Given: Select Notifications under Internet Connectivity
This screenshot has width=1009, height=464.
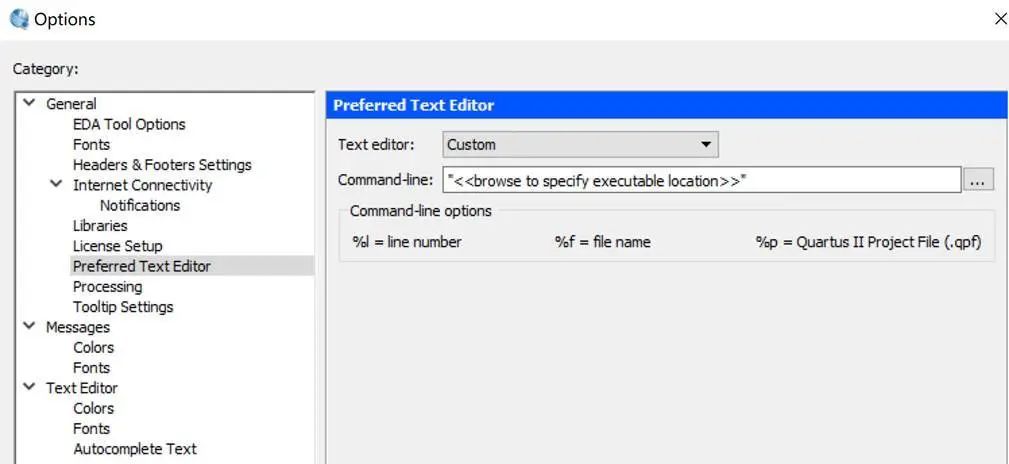Looking at the screenshot, I should [140, 206].
